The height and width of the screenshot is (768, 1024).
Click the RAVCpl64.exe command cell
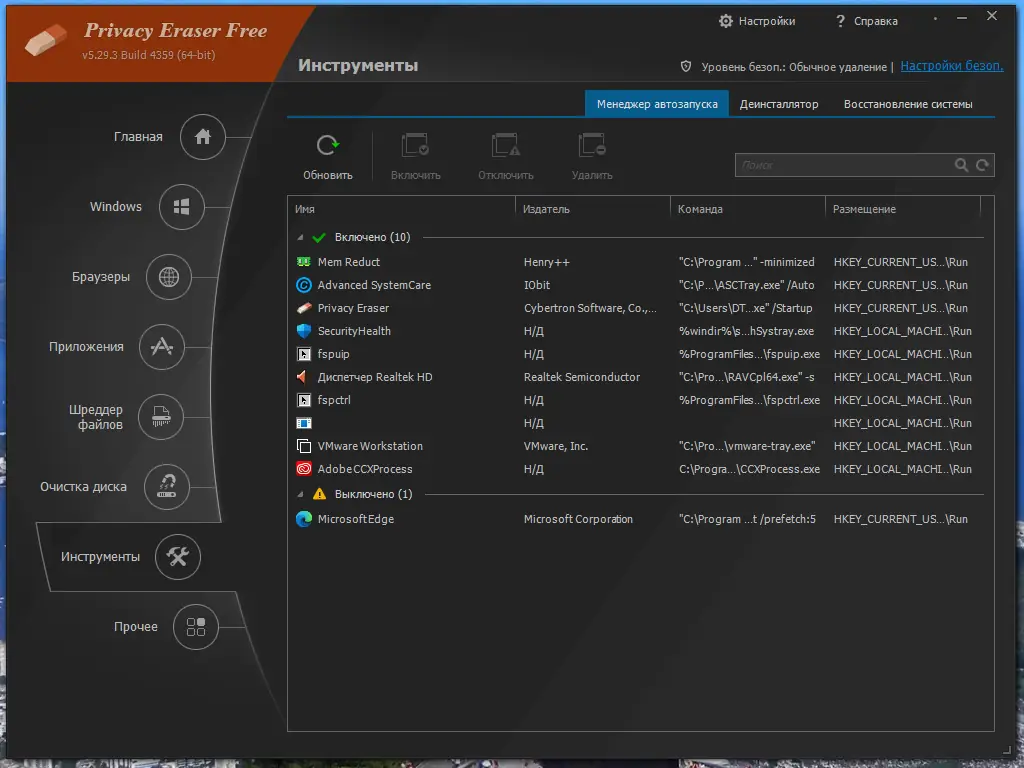(746, 377)
